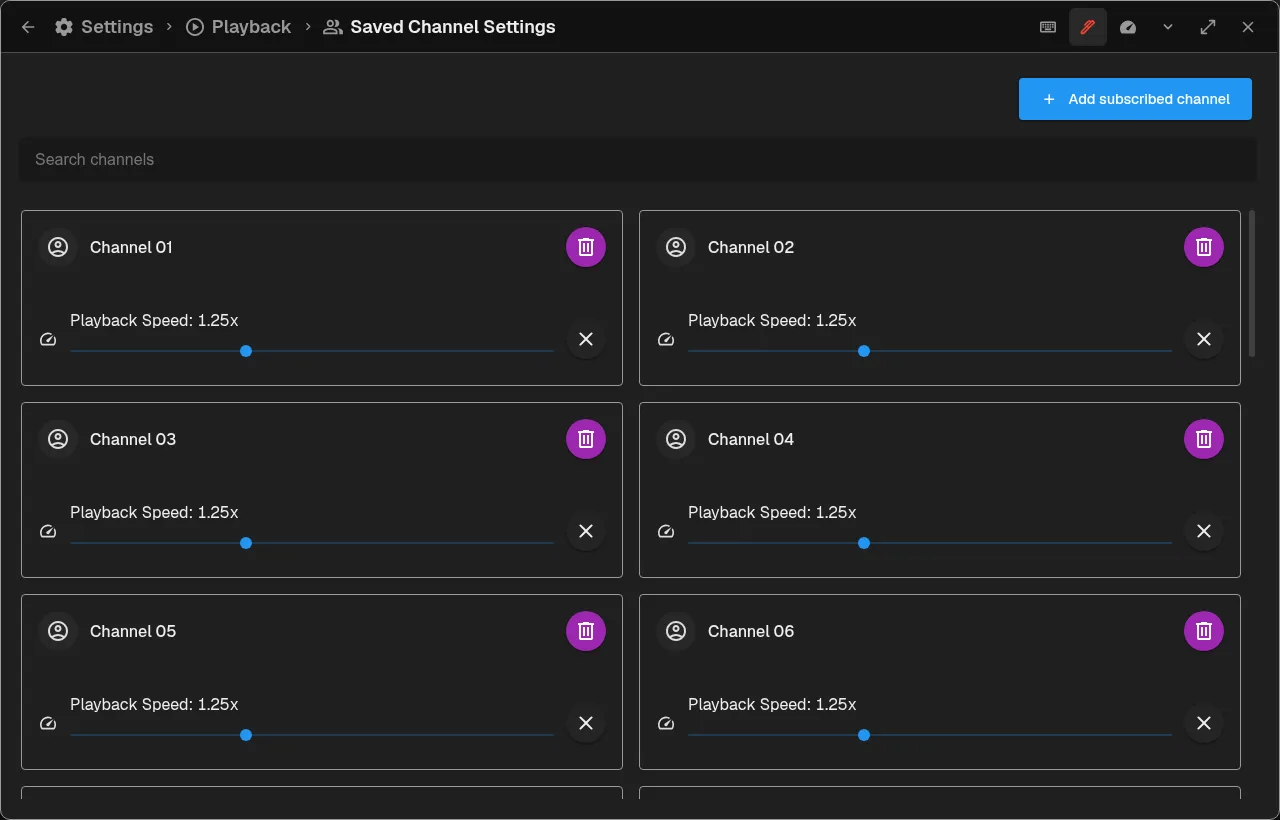The width and height of the screenshot is (1280, 820).
Task: Click the Channel 05 avatar icon
Action: tap(58, 631)
